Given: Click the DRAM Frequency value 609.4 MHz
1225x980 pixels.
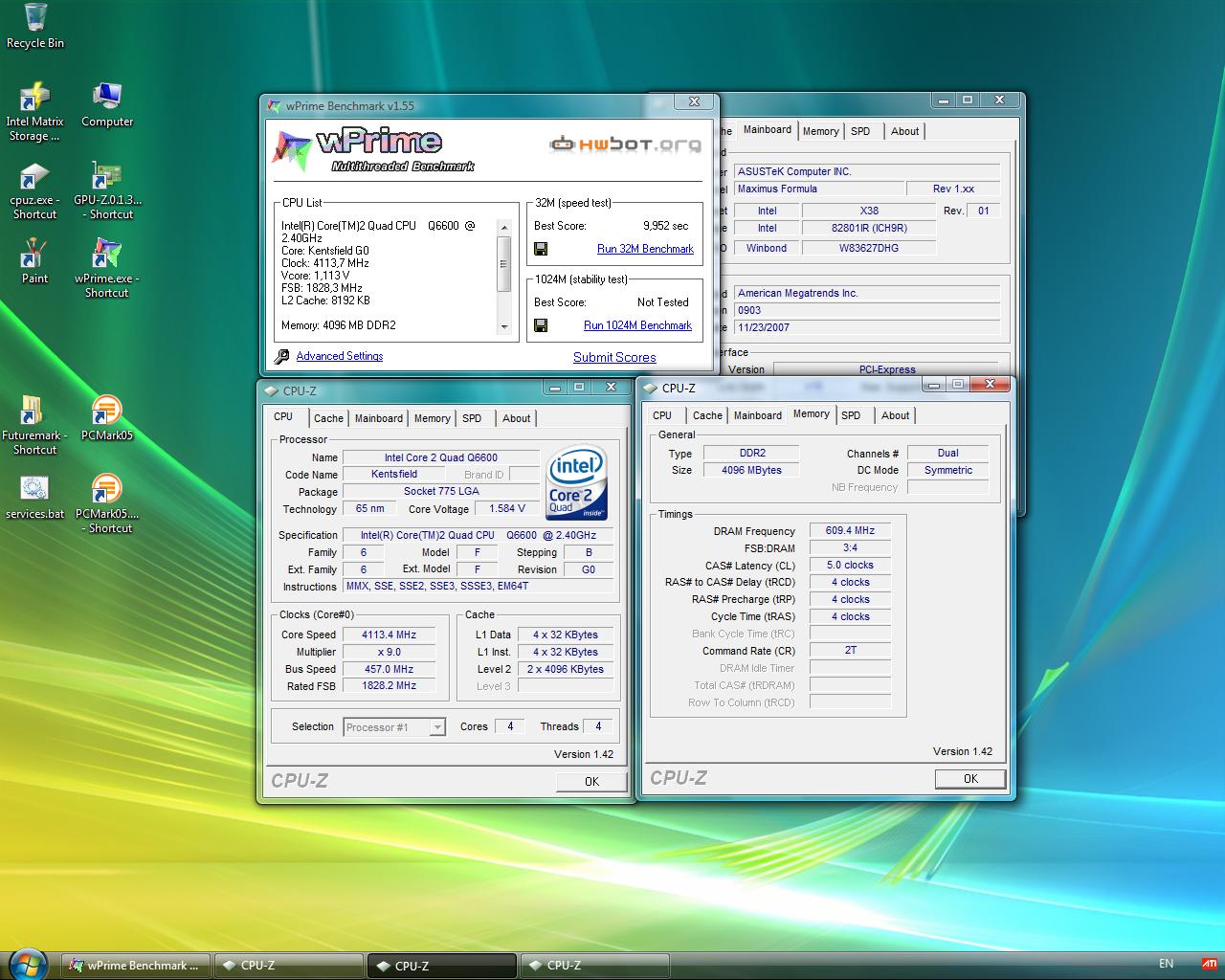Looking at the screenshot, I should coord(850,530).
